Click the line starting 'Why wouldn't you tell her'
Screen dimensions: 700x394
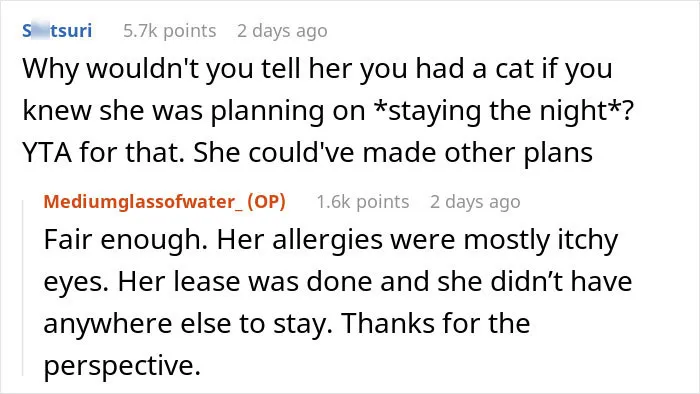317,69
